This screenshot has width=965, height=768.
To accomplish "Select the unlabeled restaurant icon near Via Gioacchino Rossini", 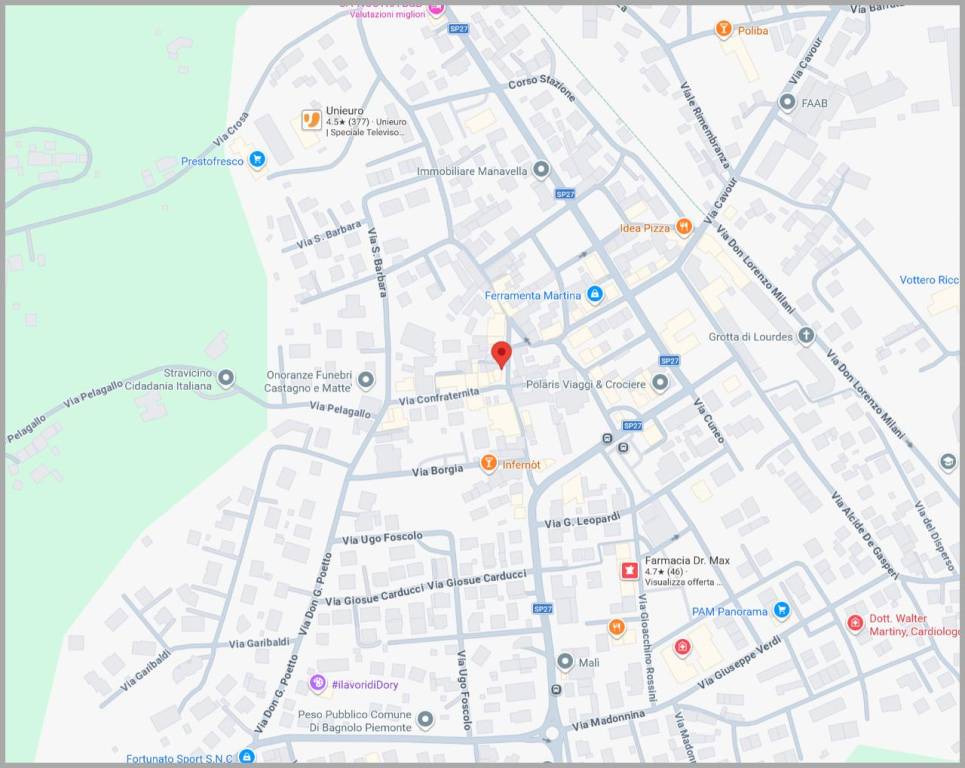I will click(617, 627).
